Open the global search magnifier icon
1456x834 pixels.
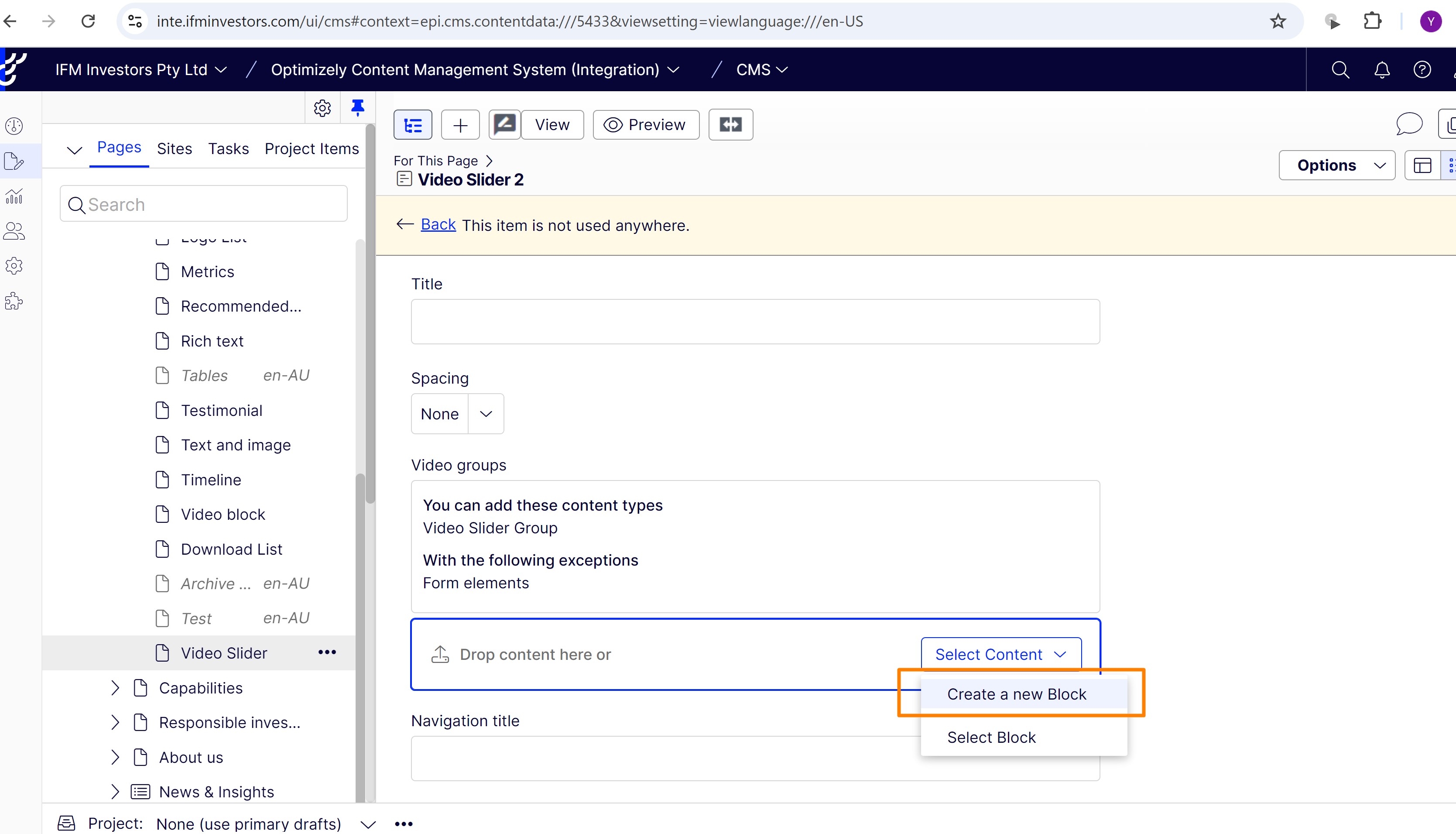(x=1340, y=70)
